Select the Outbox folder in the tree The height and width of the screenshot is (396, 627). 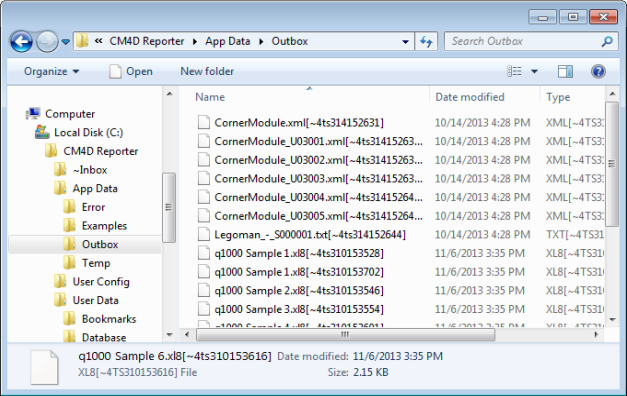tap(100, 244)
